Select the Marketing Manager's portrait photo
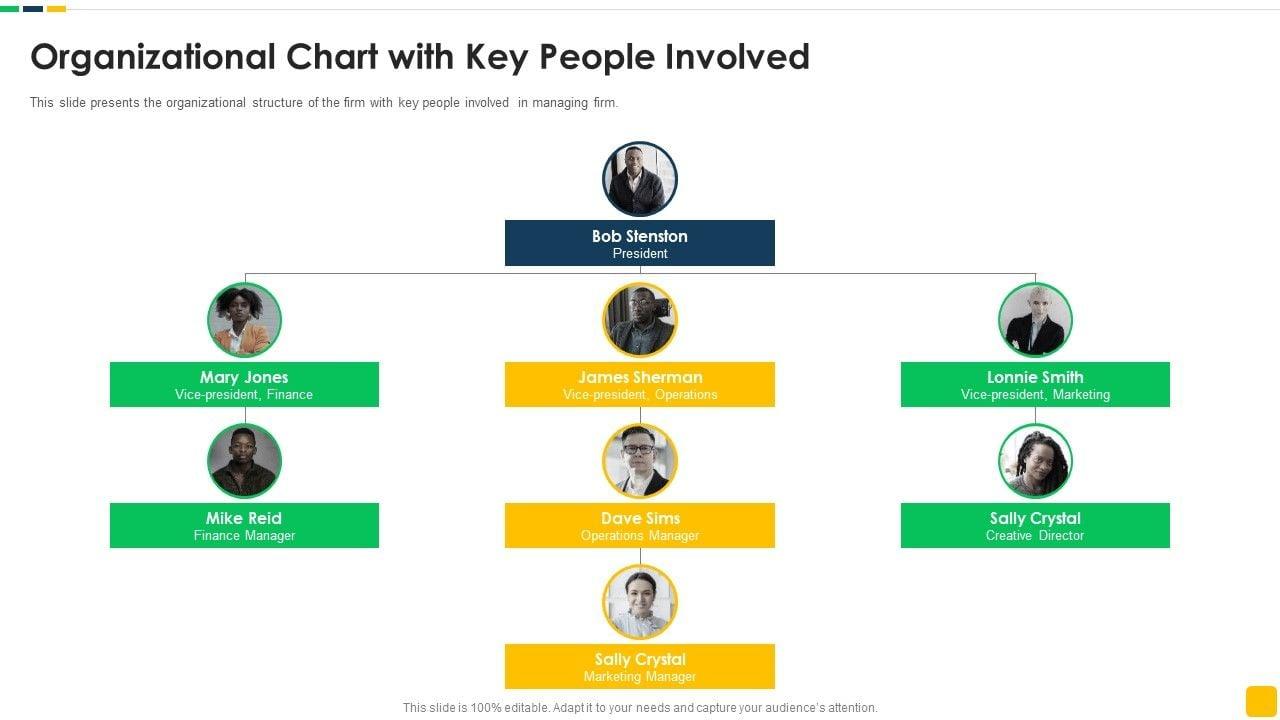The width and height of the screenshot is (1280, 720). [x=640, y=602]
